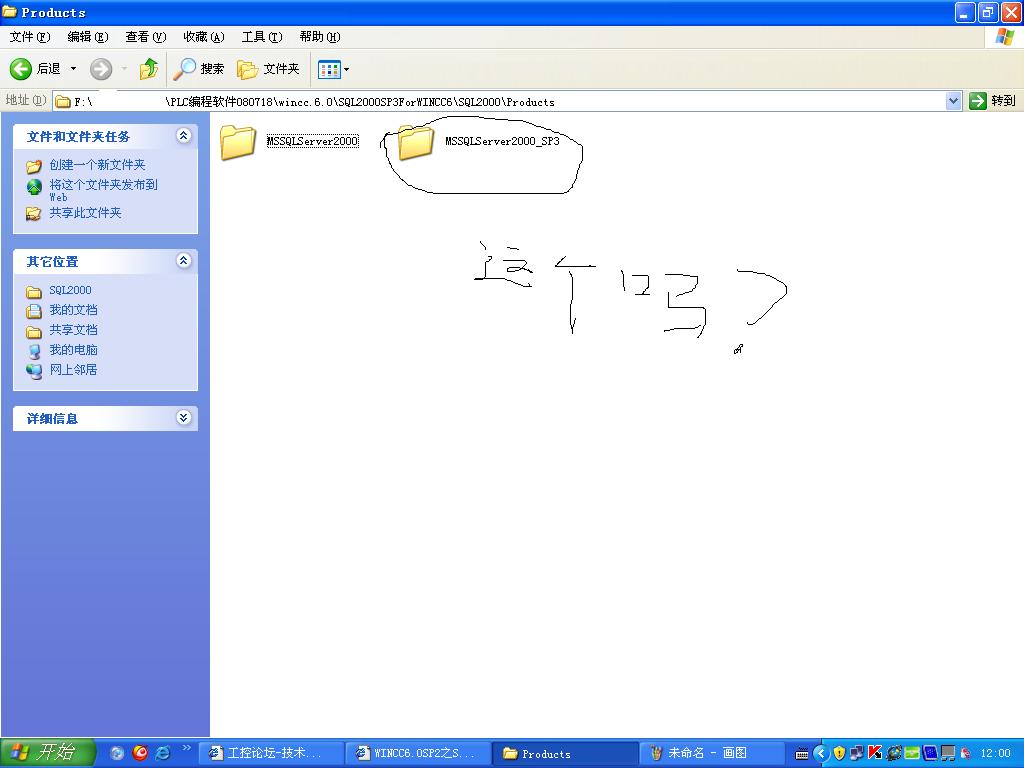Open the Search (搜索) pane
This screenshot has height=768, width=1024.
click(x=199, y=69)
